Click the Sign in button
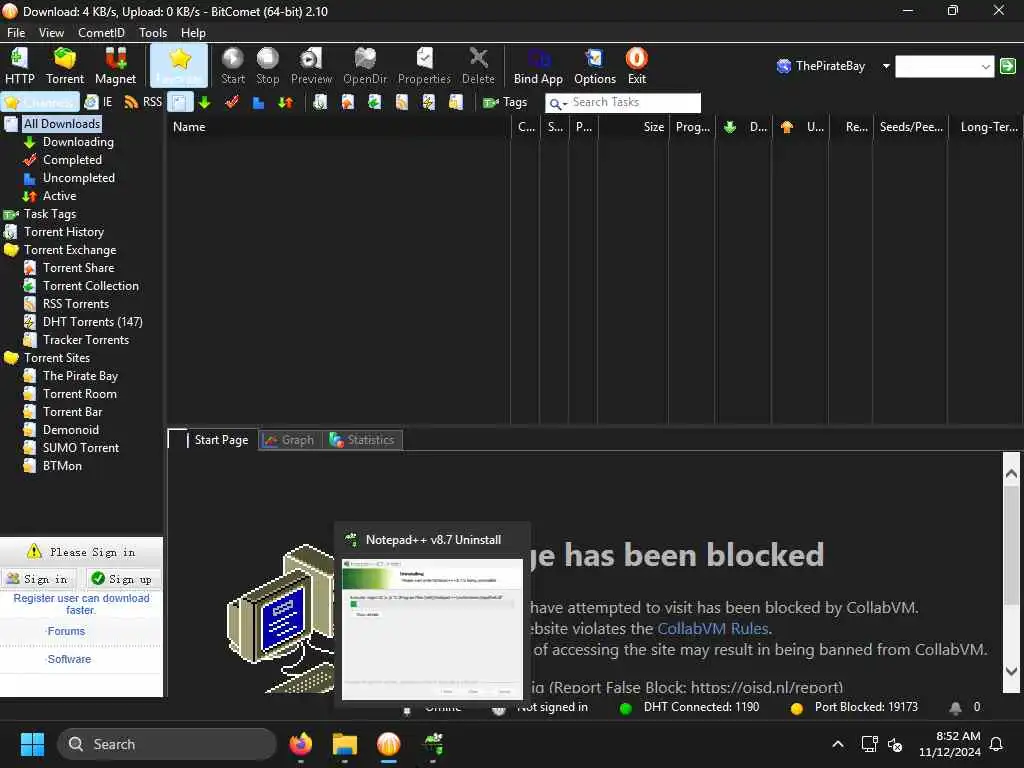The width and height of the screenshot is (1024, 768). 39,579
